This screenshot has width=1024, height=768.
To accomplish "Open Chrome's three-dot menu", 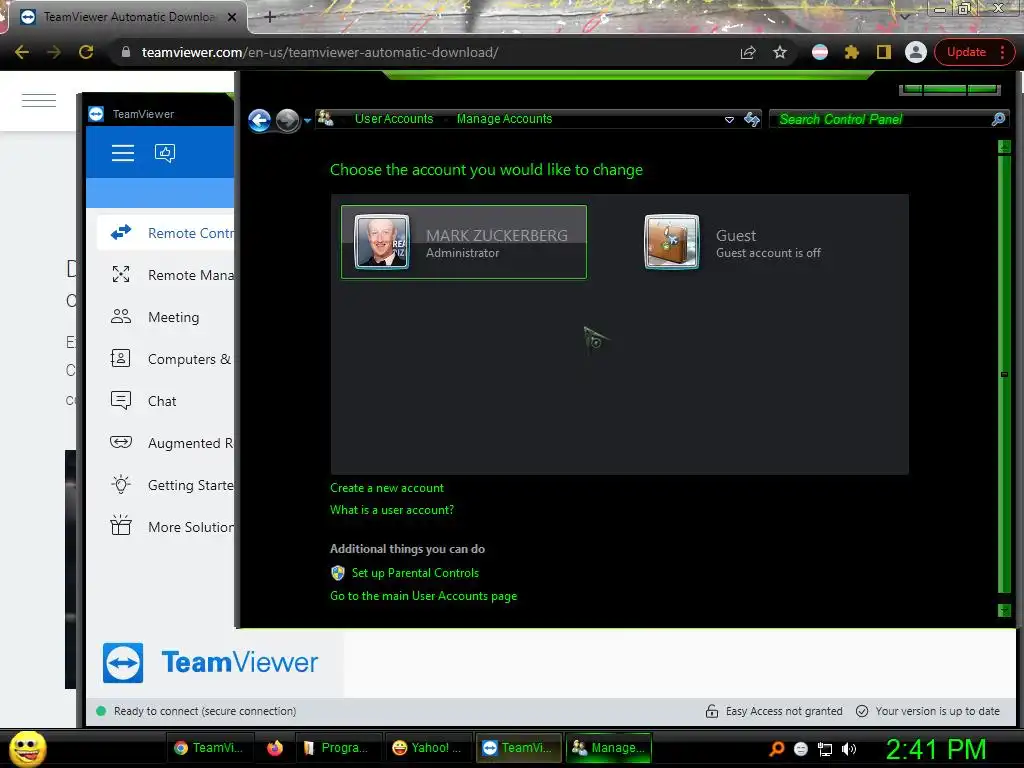I will tap(1002, 52).
